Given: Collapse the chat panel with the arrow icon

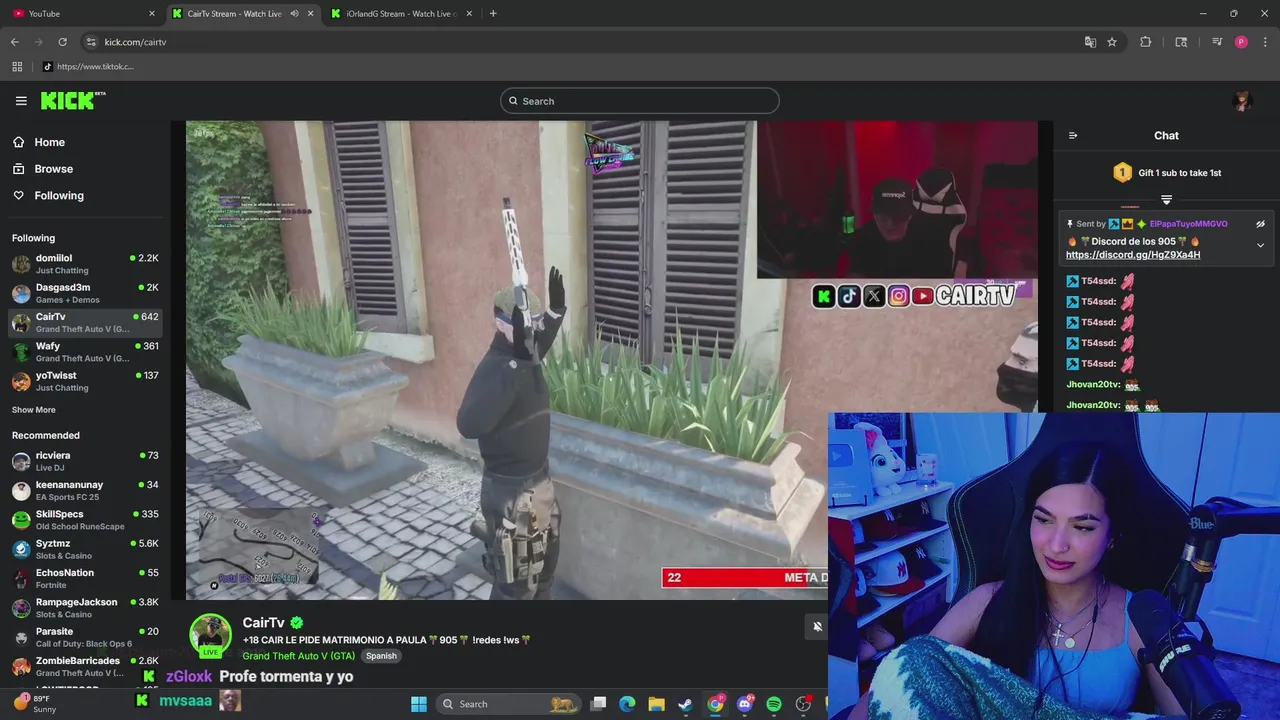Looking at the screenshot, I should coord(1073,136).
